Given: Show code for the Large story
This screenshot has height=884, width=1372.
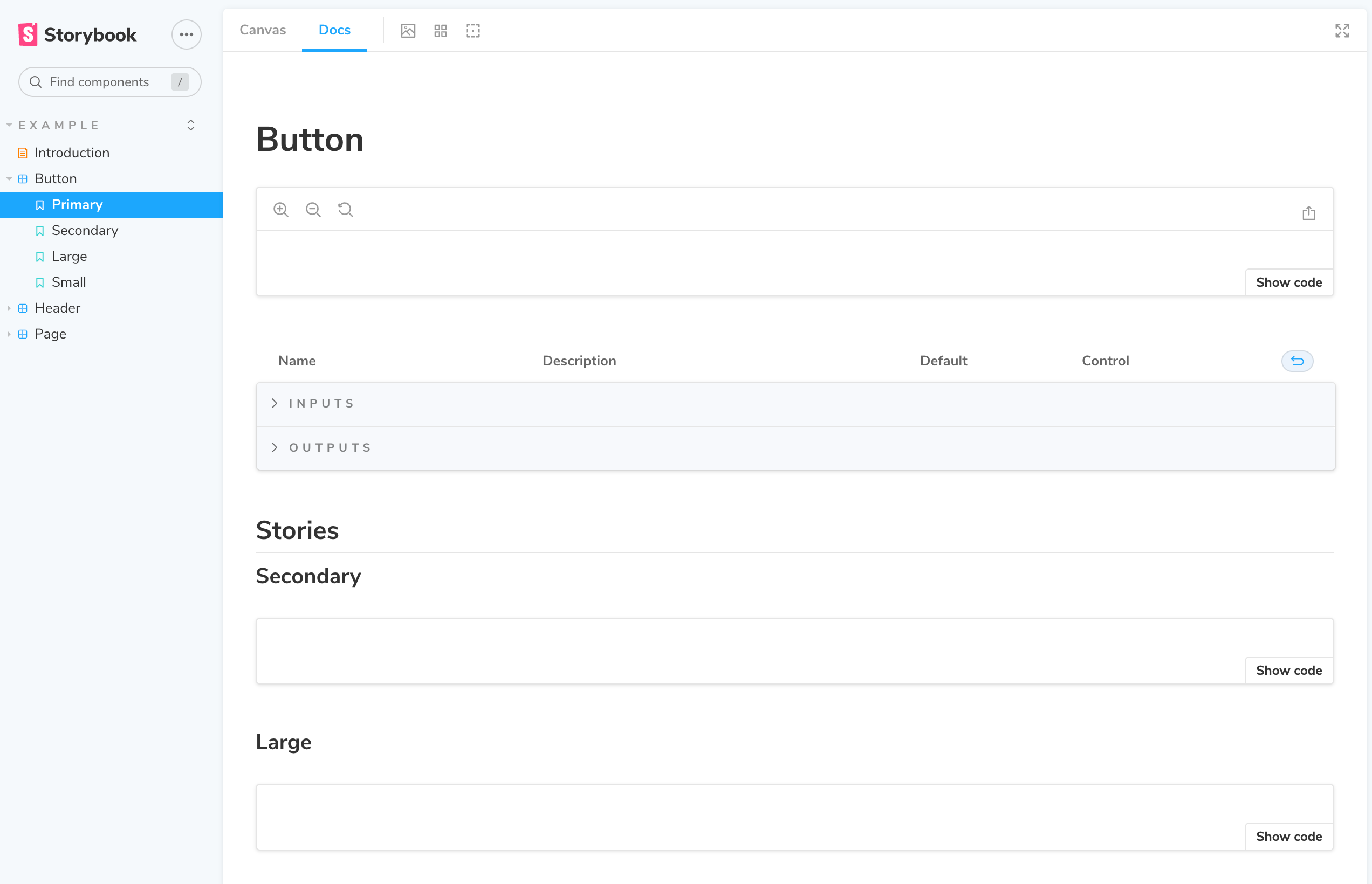Looking at the screenshot, I should coord(1288,836).
